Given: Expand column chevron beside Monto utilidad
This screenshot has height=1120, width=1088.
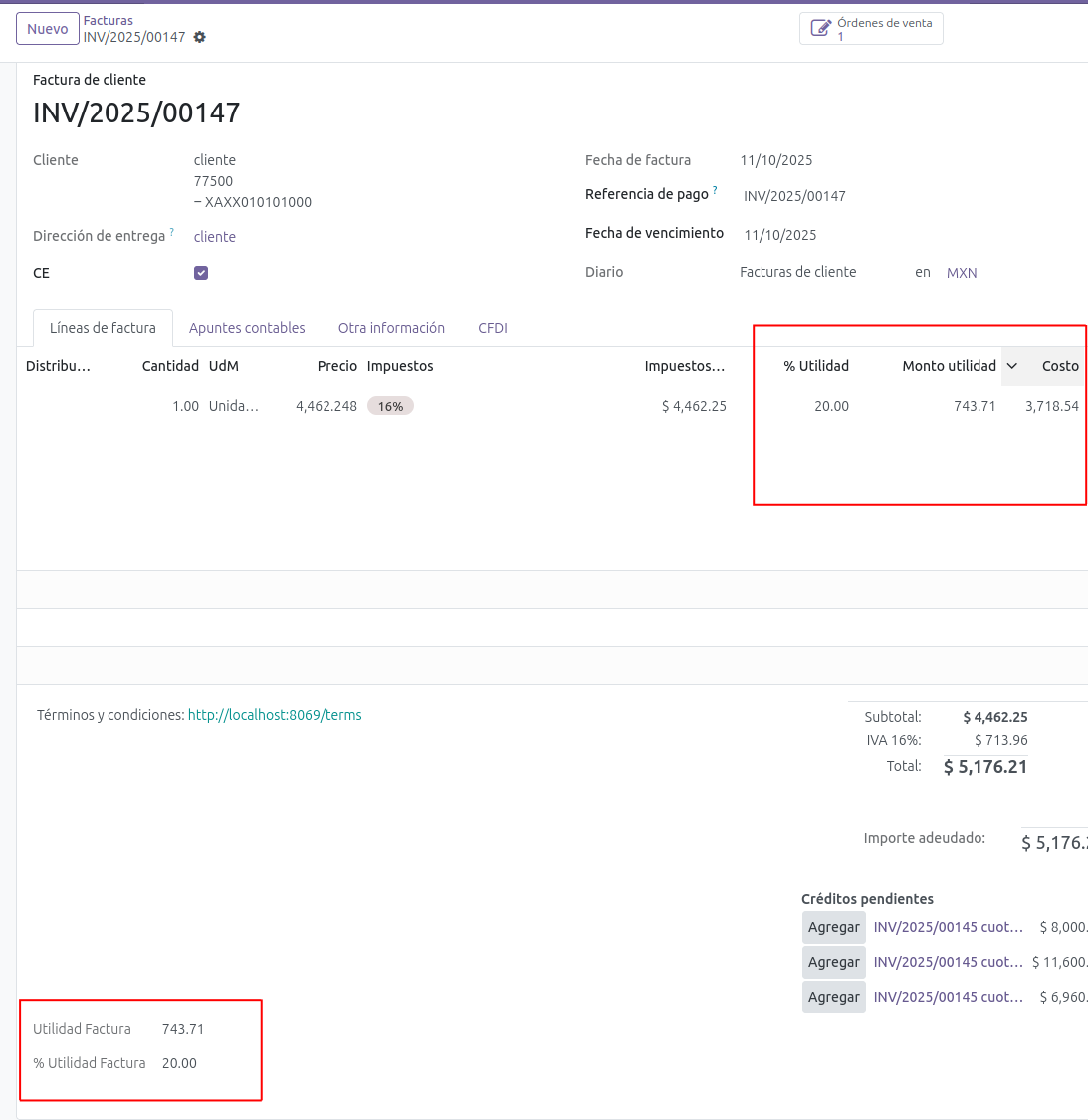Looking at the screenshot, I should tap(1012, 366).
